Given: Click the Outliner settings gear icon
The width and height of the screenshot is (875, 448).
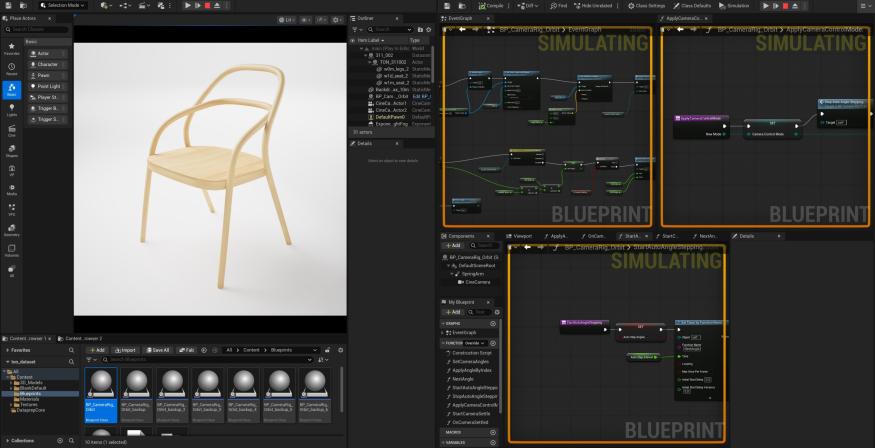Looking at the screenshot, I should pos(428,29).
